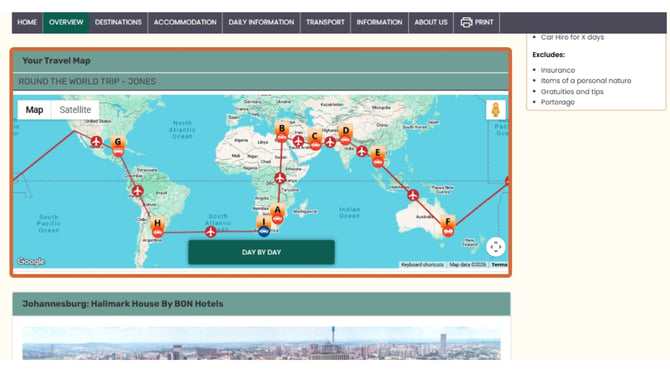Open Transport section
The image size is (670, 372).
click(325, 22)
